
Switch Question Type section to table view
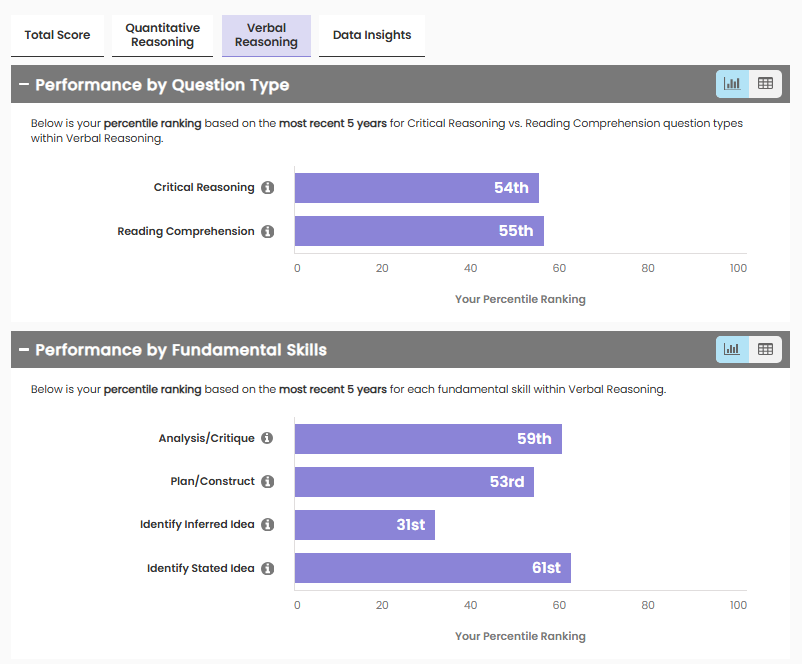765,84
